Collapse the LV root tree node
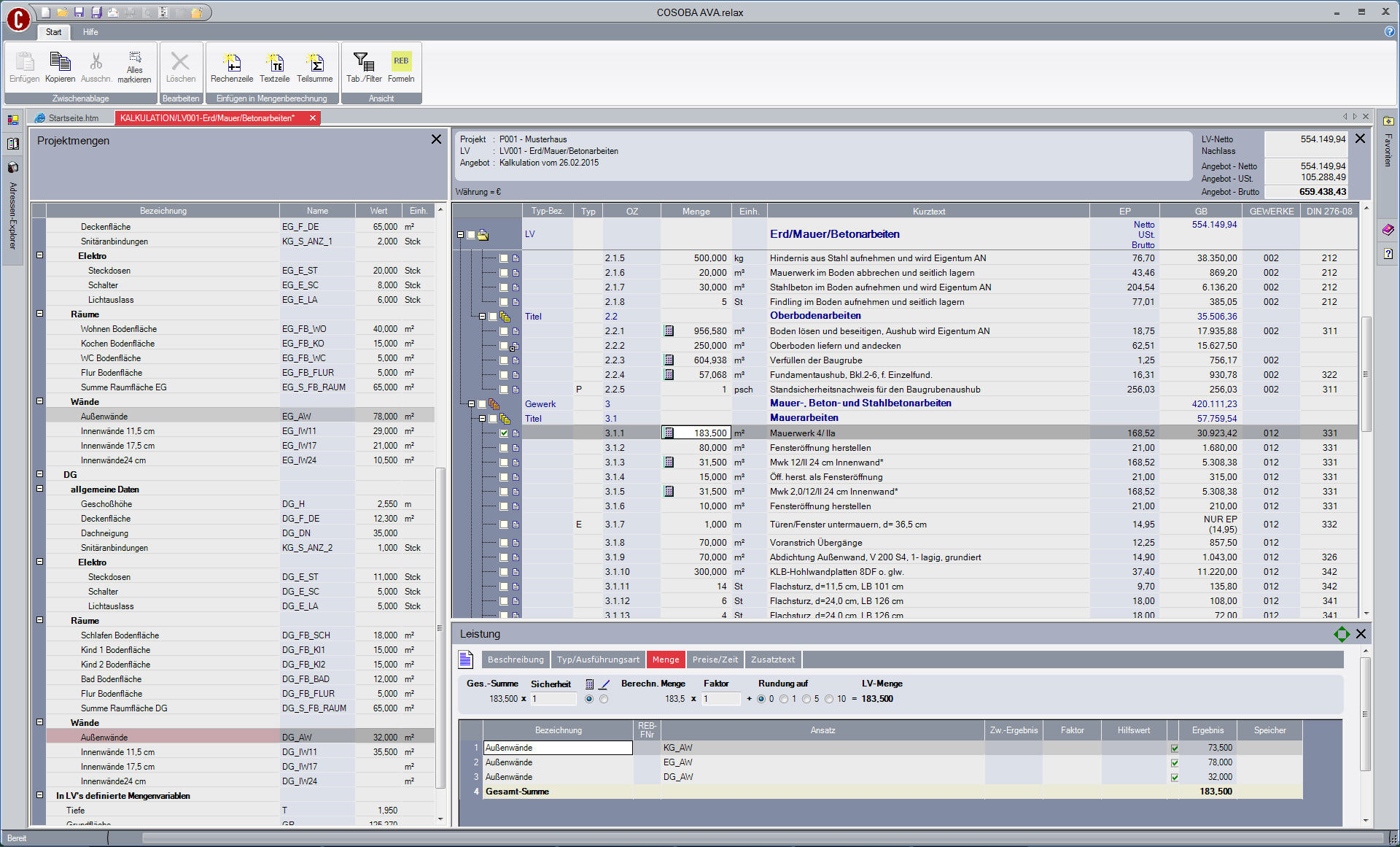 [460, 234]
